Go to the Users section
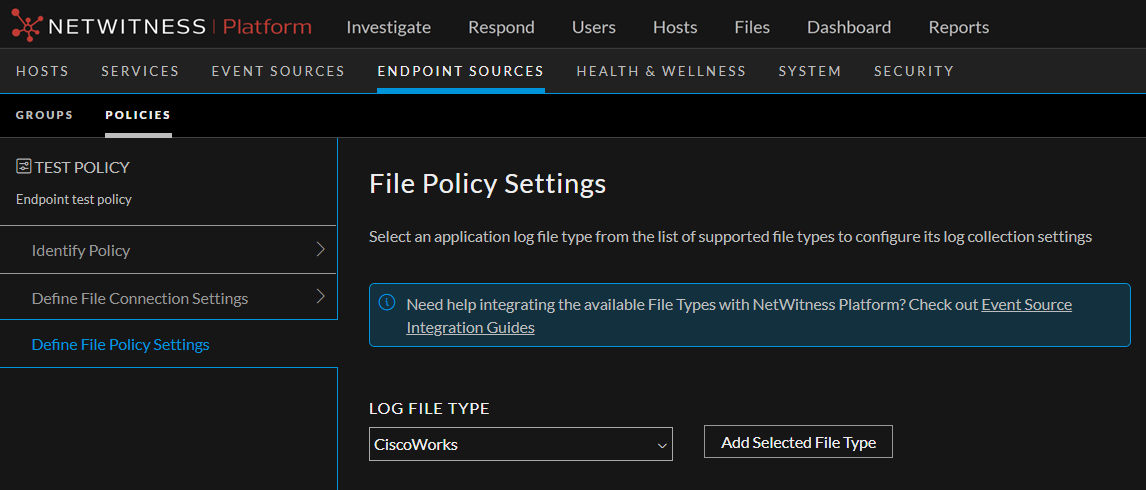 (x=593, y=28)
